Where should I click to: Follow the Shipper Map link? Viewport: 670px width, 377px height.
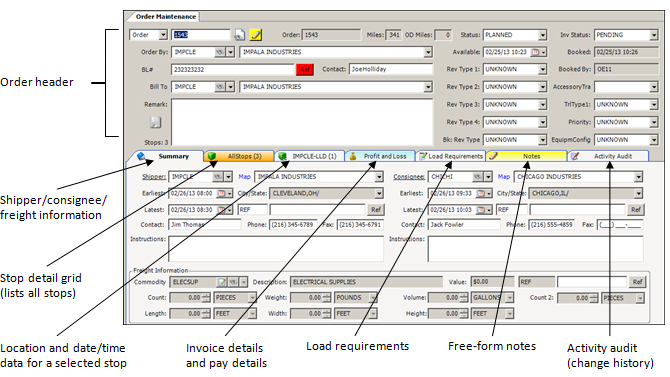point(244,177)
